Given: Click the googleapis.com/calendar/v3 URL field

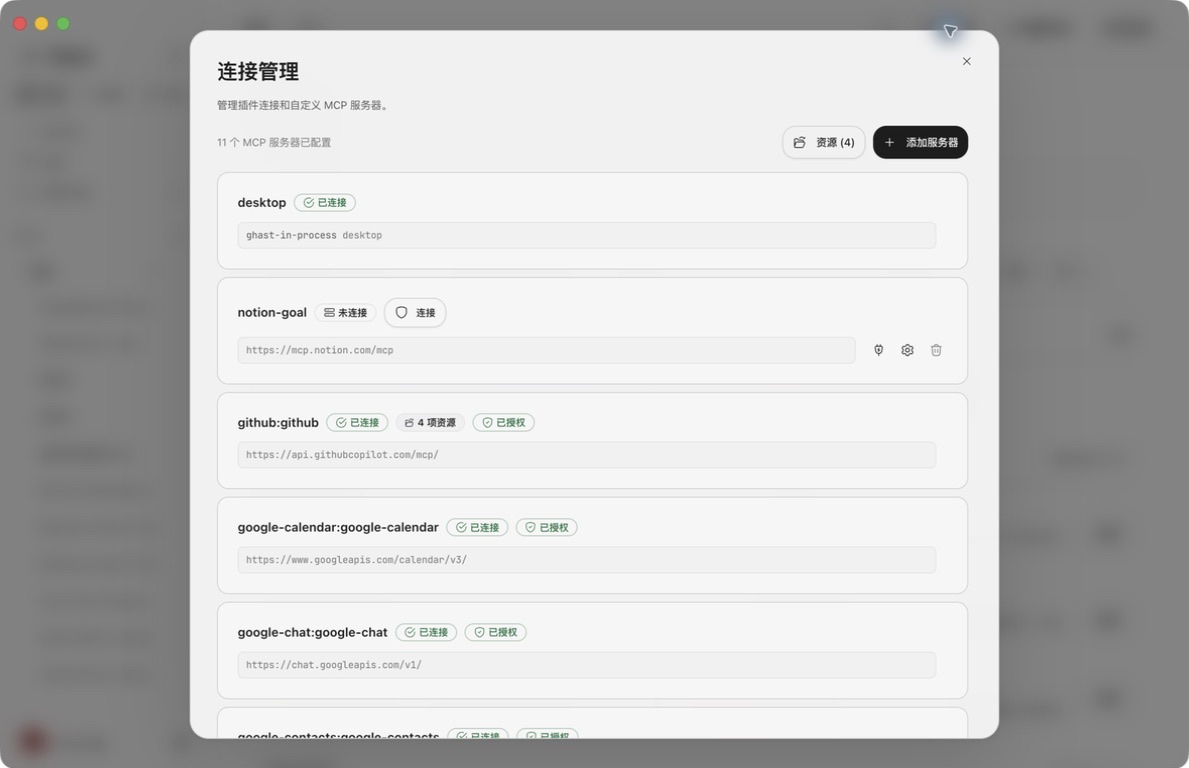Looking at the screenshot, I should coord(586,560).
